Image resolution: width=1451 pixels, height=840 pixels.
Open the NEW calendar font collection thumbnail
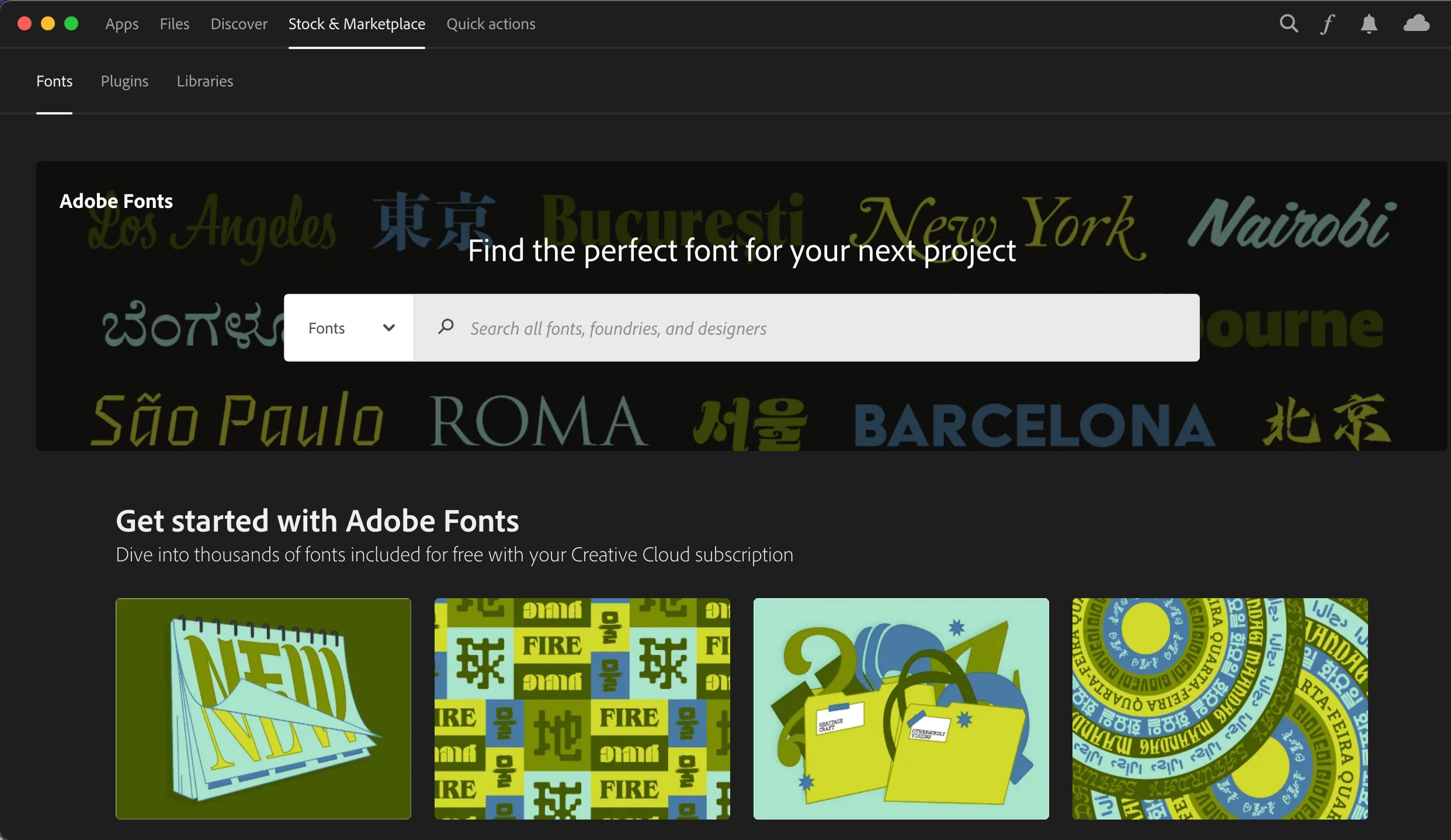(263, 708)
